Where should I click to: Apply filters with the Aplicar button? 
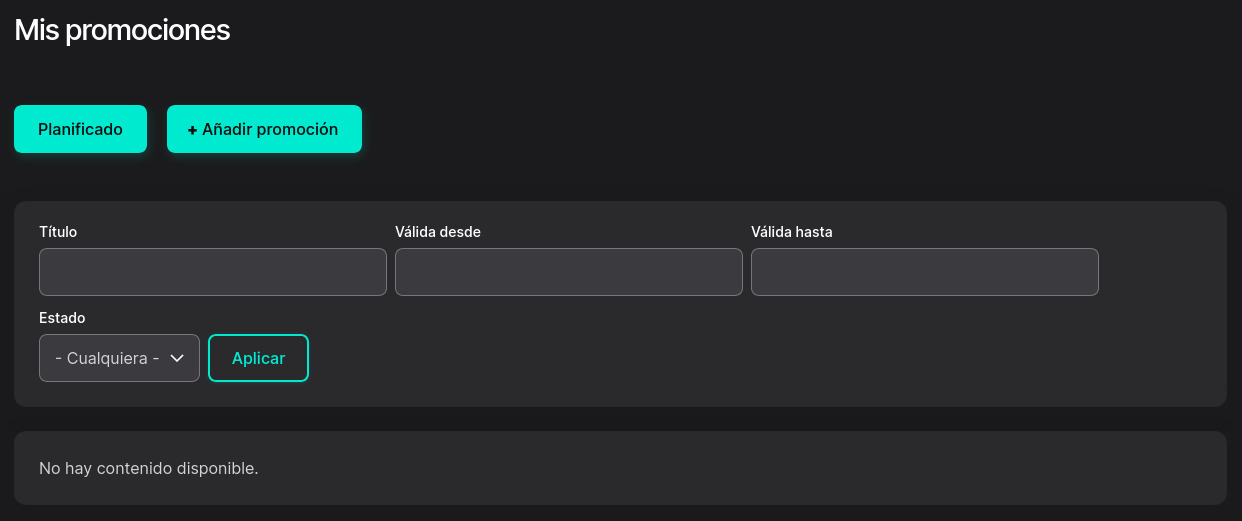click(258, 358)
